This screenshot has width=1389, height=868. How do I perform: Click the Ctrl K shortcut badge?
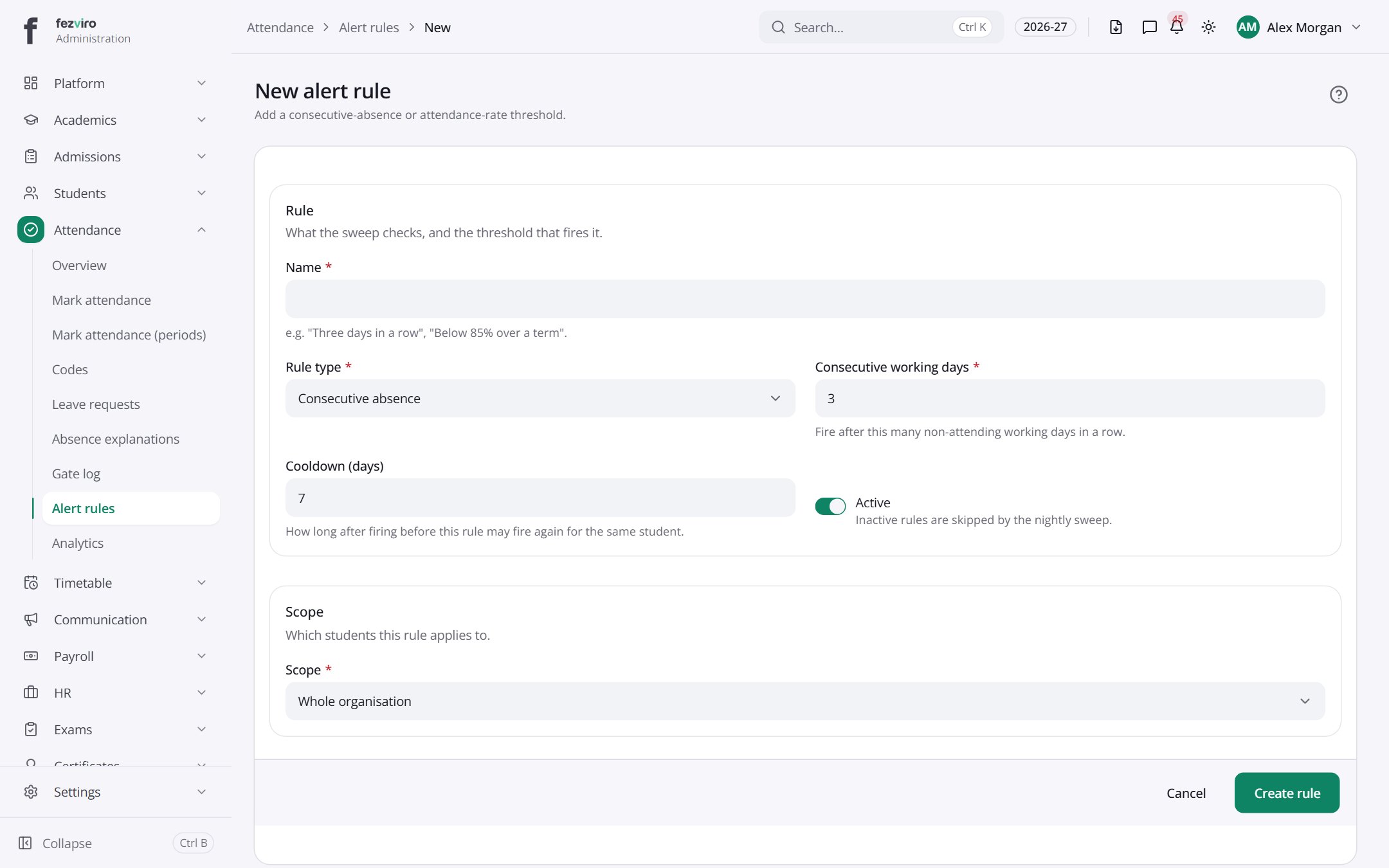coord(972,27)
